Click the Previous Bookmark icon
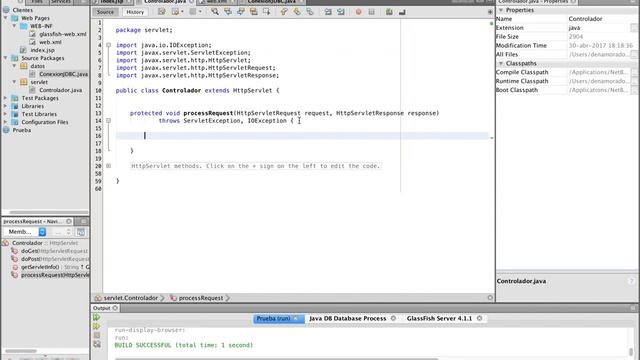 click(x=284, y=12)
